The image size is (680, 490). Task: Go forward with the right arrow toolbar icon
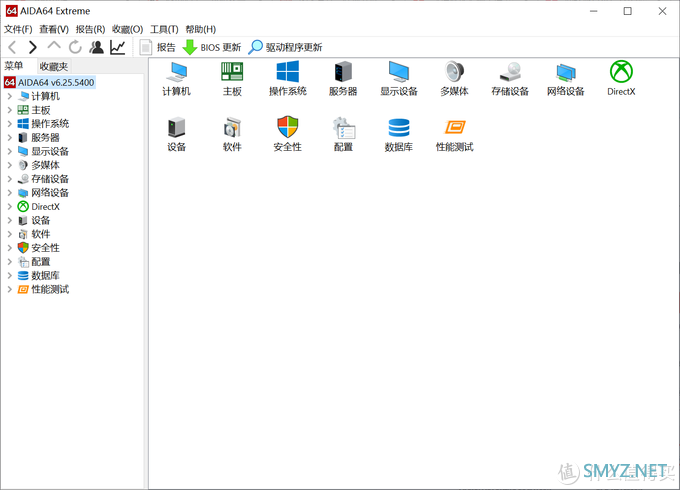[32, 47]
